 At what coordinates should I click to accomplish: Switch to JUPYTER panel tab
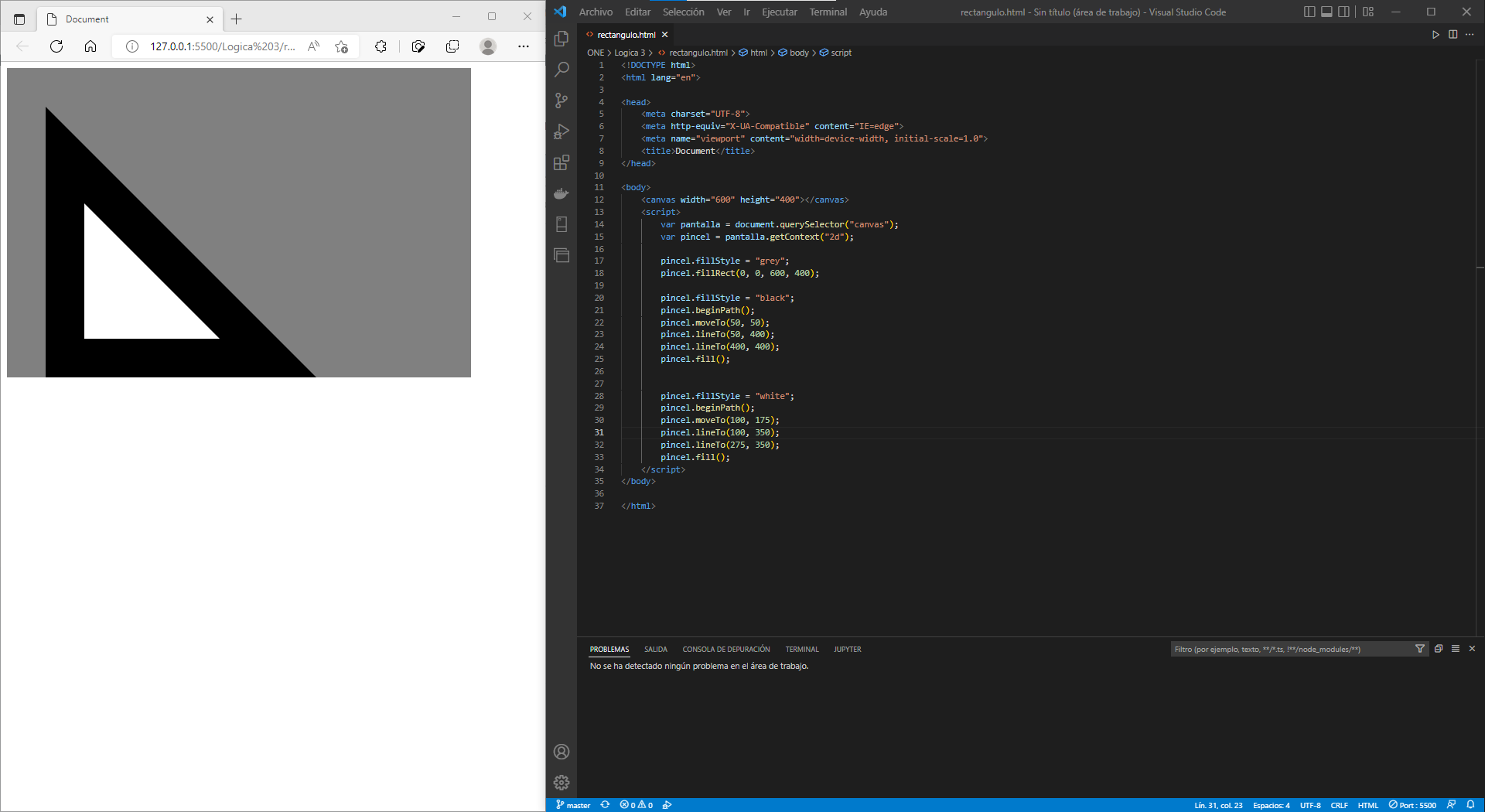848,650
